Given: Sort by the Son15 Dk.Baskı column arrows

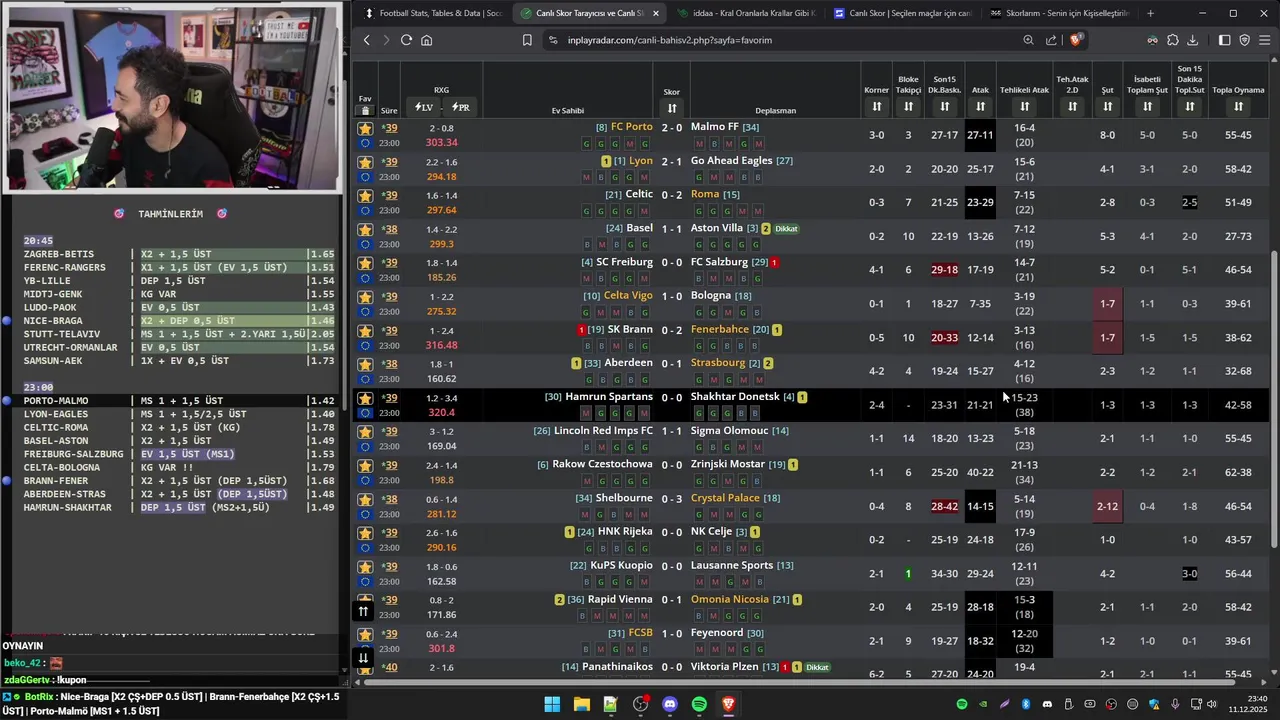Looking at the screenshot, I should (x=944, y=106).
